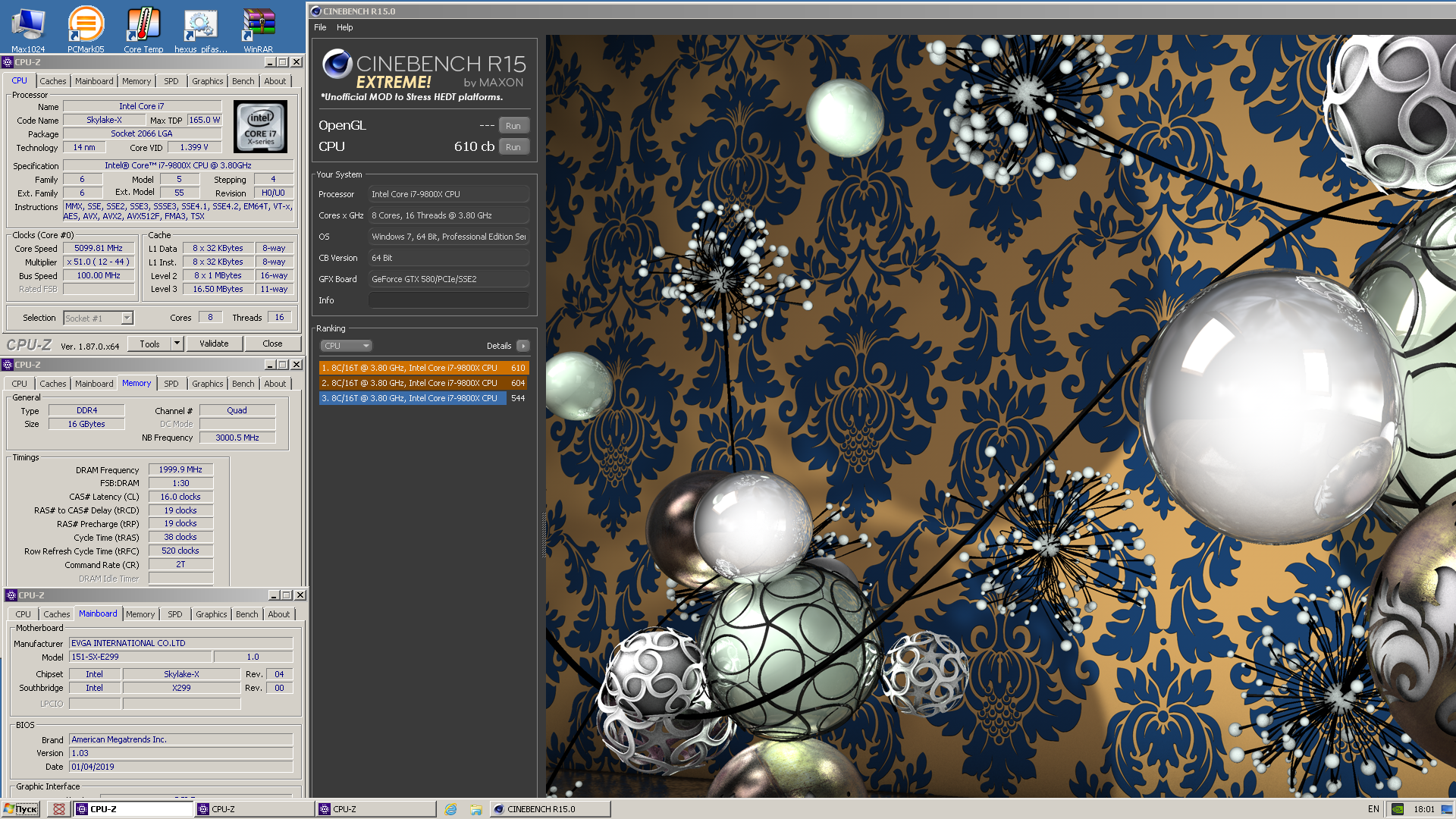Image resolution: width=1456 pixels, height=819 pixels.
Task: Click the Specification i7-9800X field
Action: pos(178,165)
